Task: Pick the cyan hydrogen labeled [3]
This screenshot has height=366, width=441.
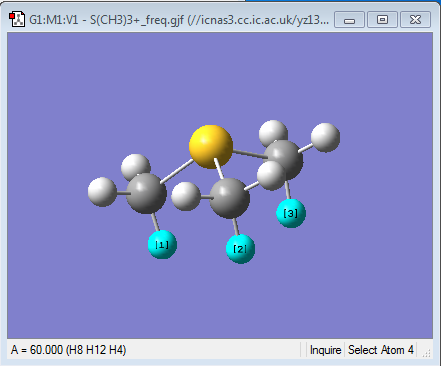Action: tap(291, 213)
